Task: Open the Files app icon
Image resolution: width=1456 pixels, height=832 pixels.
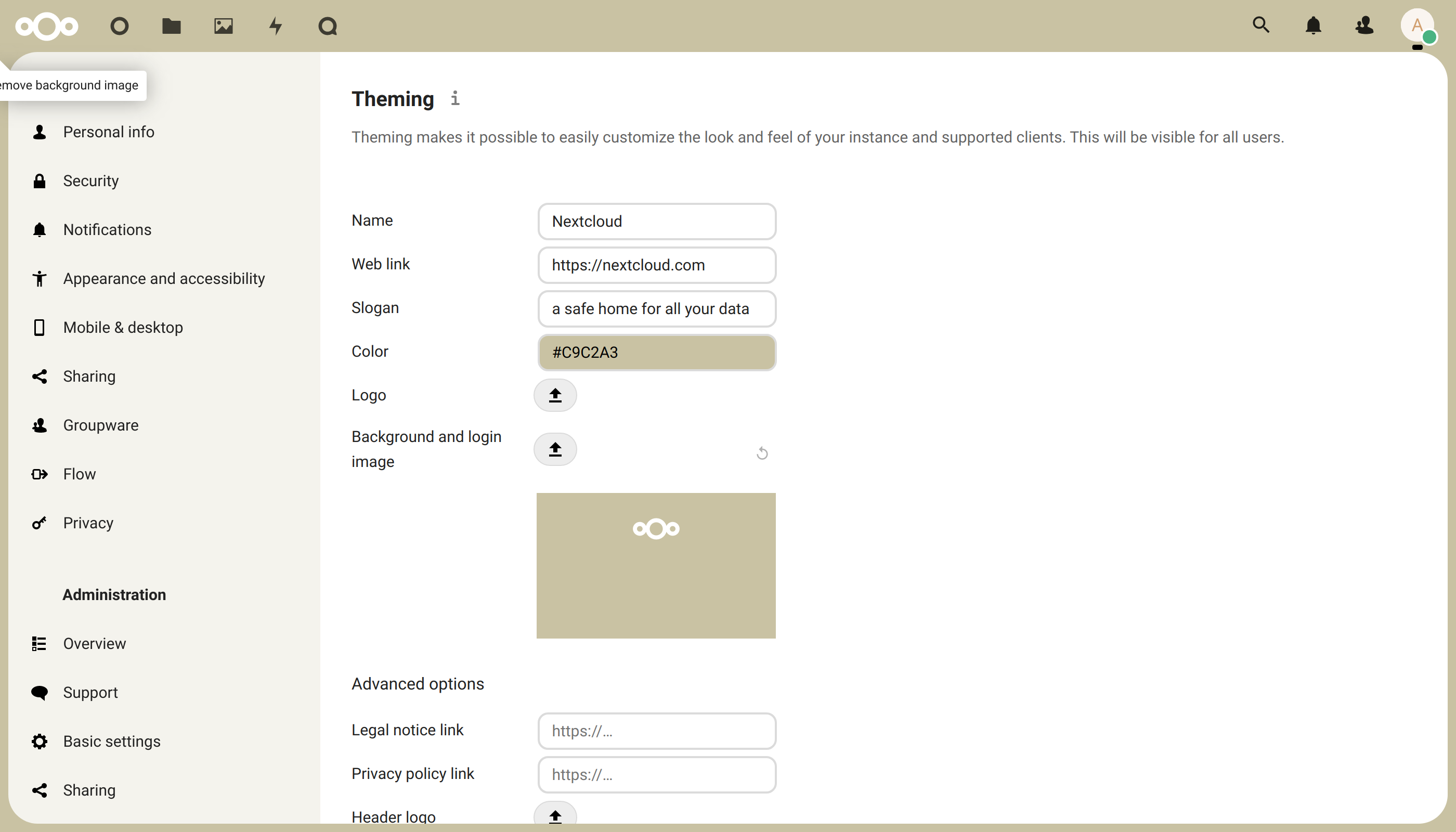Action: click(x=171, y=25)
